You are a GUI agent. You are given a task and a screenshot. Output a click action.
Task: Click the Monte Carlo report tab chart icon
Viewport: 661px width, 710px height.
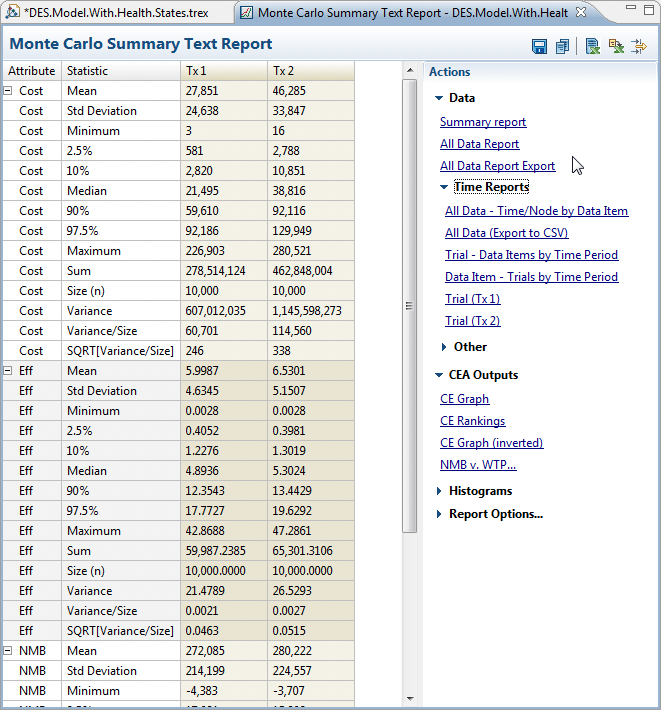(246, 12)
